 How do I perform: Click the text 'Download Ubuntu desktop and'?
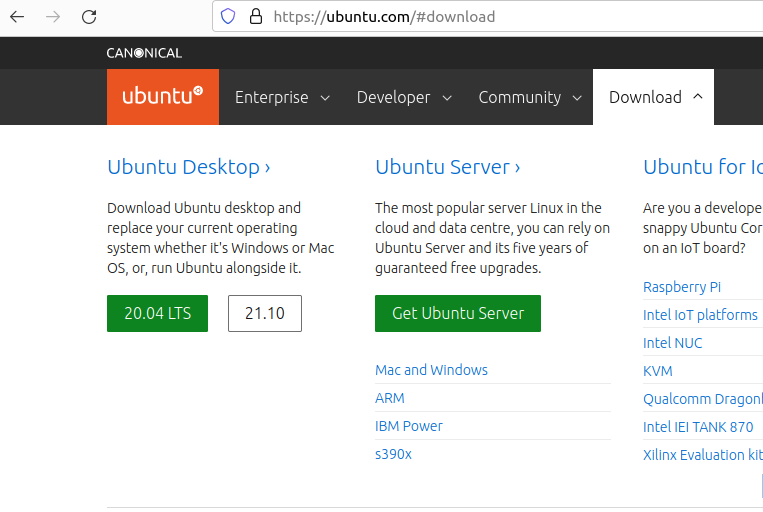204,208
